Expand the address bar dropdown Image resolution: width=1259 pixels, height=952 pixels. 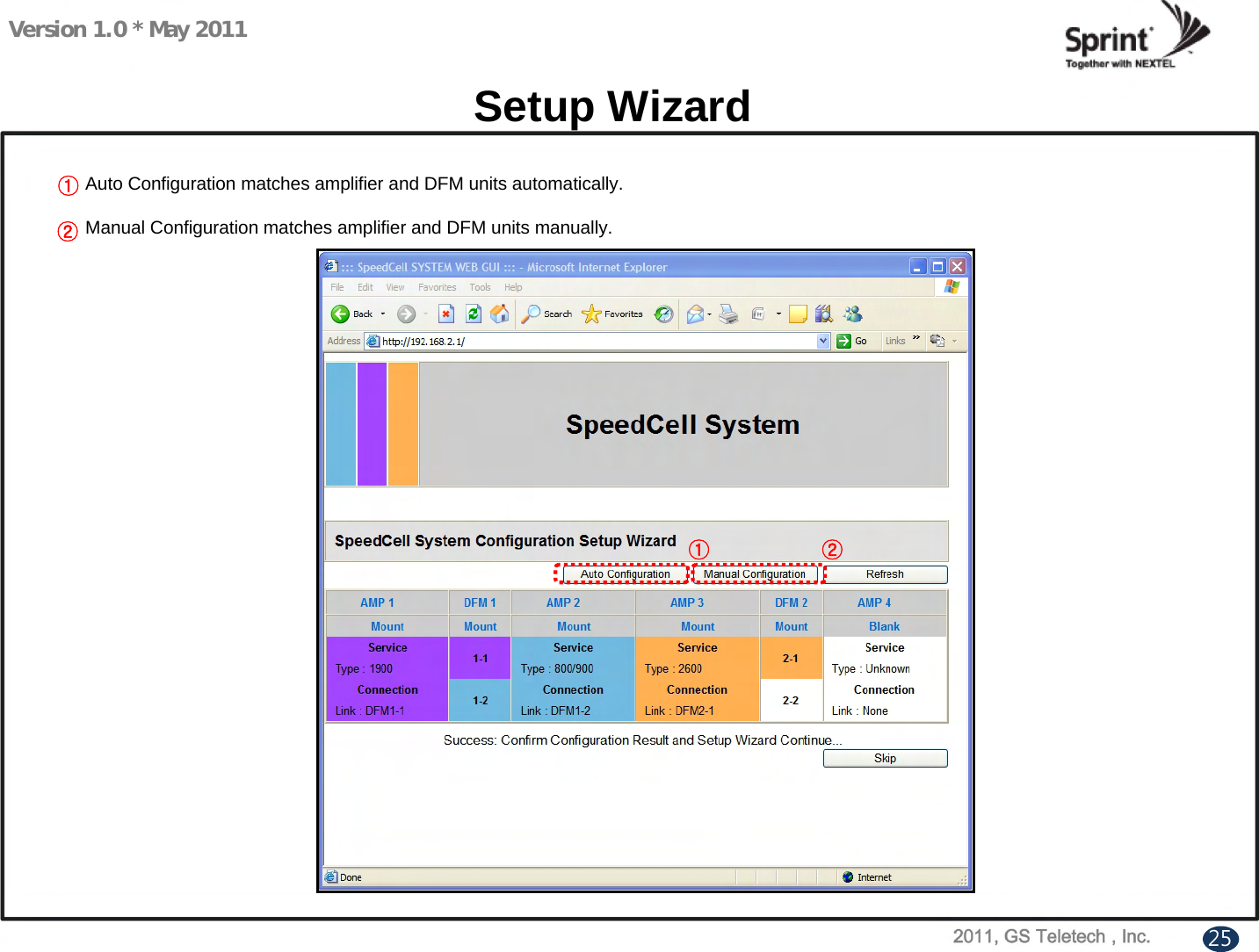(x=823, y=342)
